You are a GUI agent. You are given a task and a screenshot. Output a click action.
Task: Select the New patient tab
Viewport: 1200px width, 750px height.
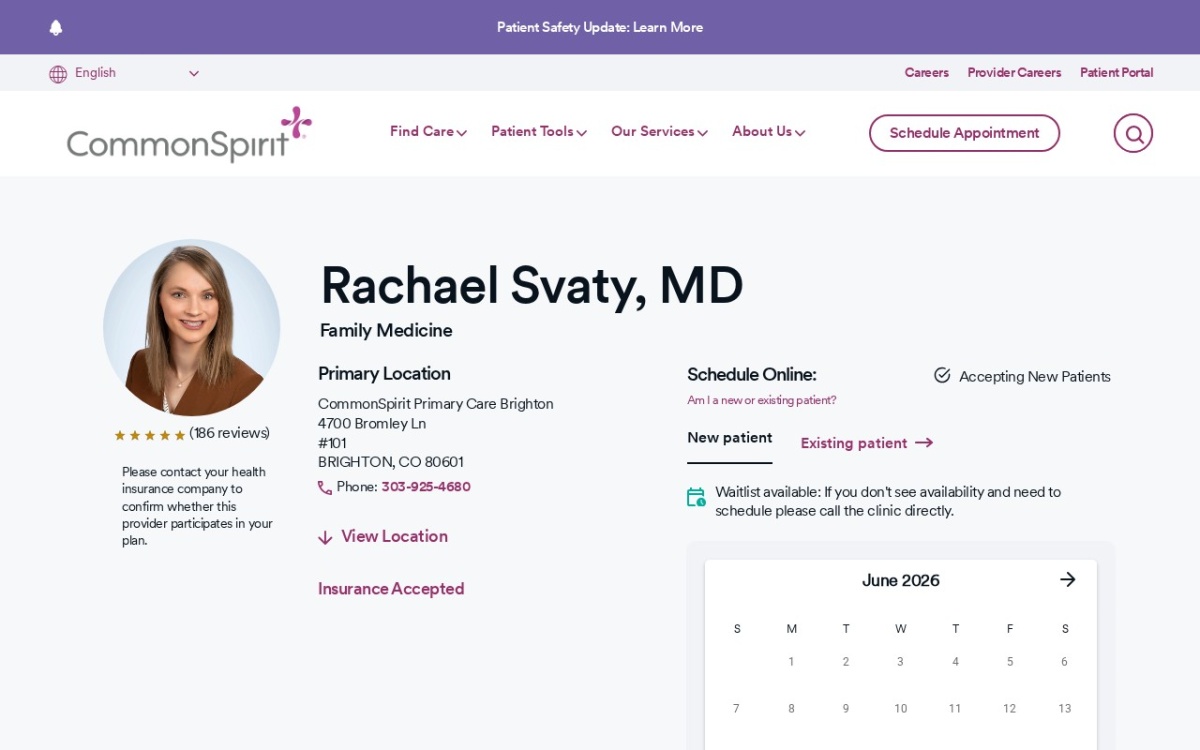(729, 438)
